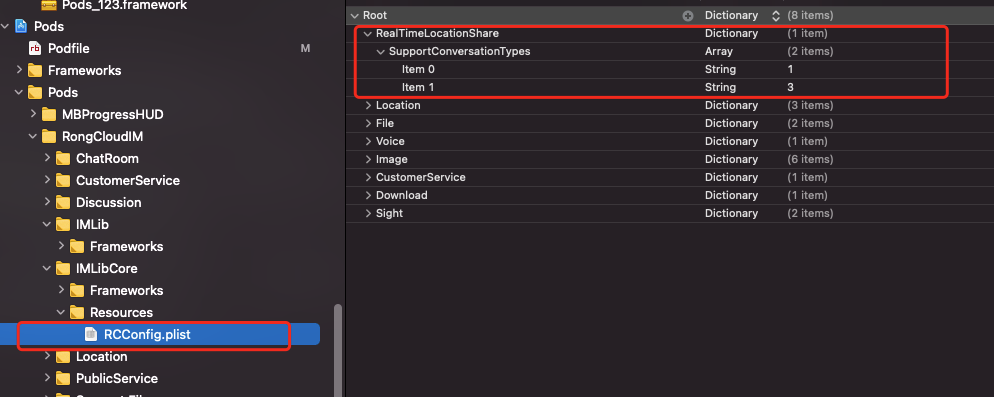Image resolution: width=994 pixels, height=397 pixels.
Task: Collapse the RongCloudIM folder
Action: click(x=34, y=136)
